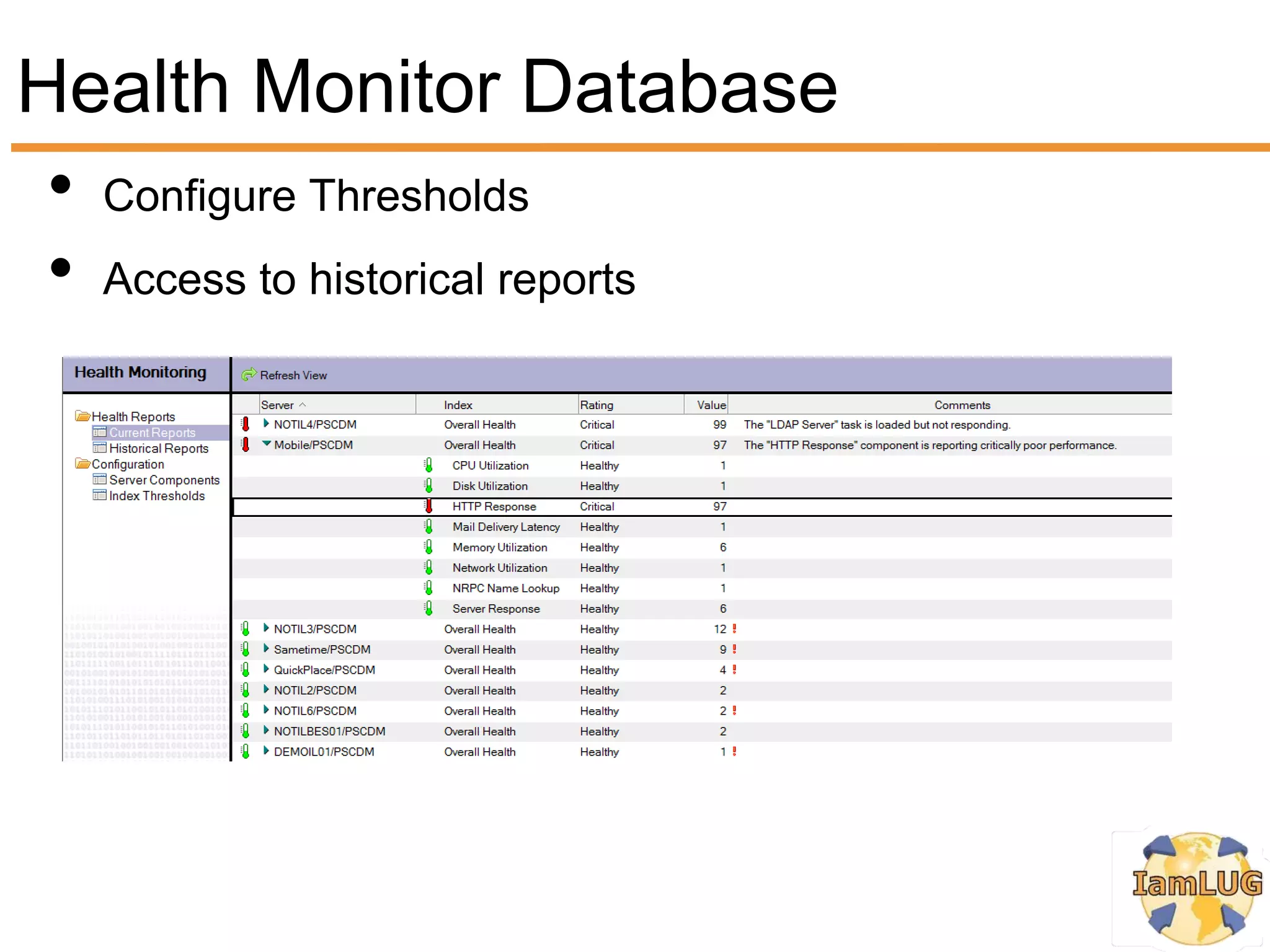This screenshot has height=952, width=1270.
Task: Click red exclamation alert on NOTIL3 row
Action: 734,628
